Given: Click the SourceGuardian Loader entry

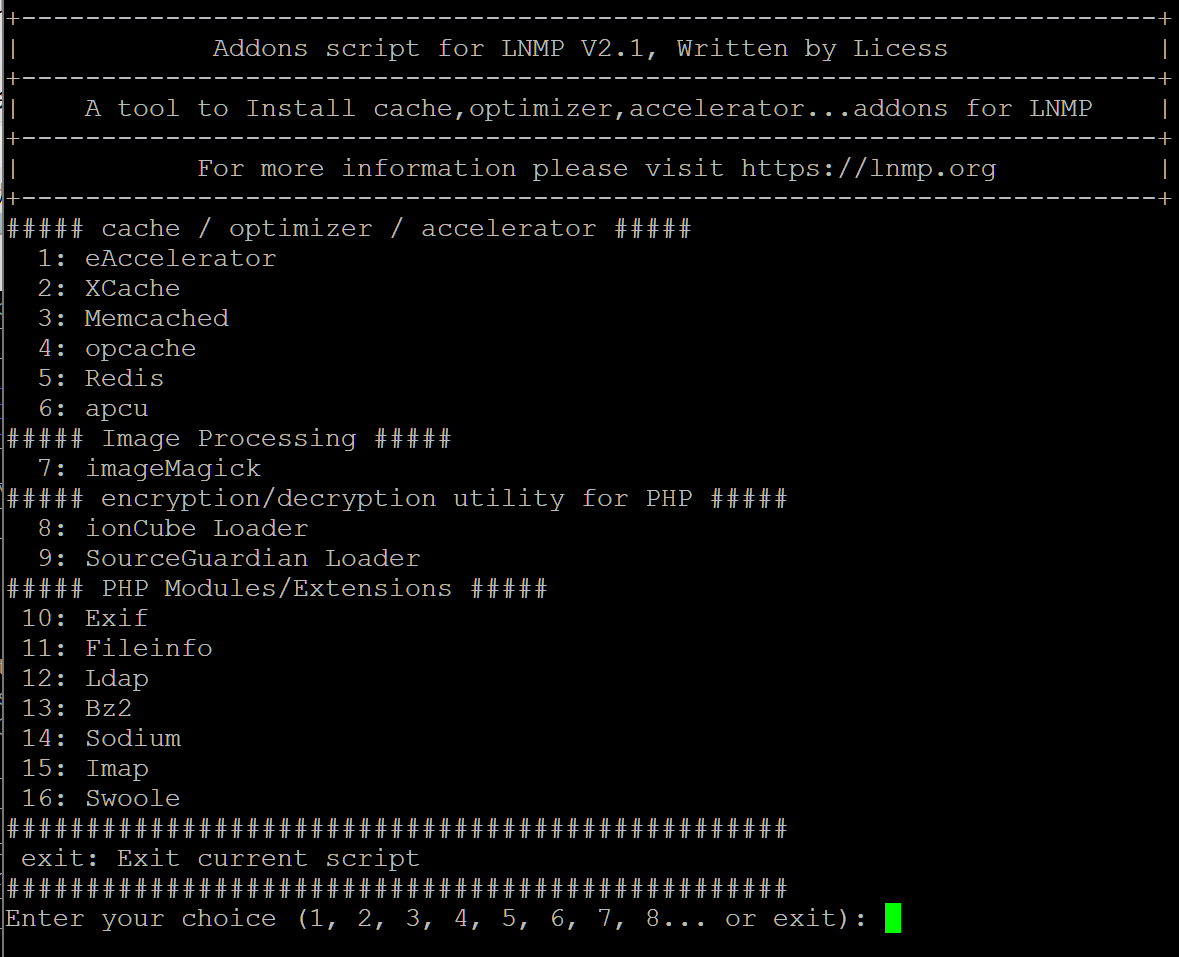Looking at the screenshot, I should click(252, 558).
